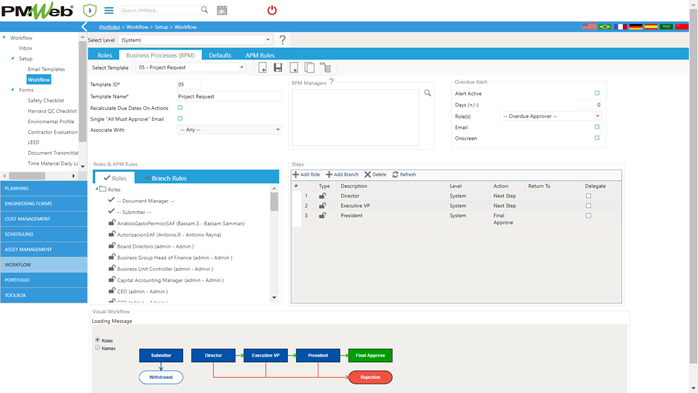The height and width of the screenshot is (393, 698).
Task: Select the Roles radio button in Visual Workflow
Action: [x=97, y=340]
